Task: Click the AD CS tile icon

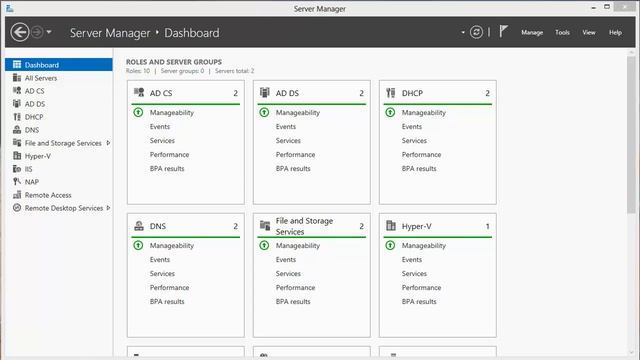Action: (x=139, y=93)
